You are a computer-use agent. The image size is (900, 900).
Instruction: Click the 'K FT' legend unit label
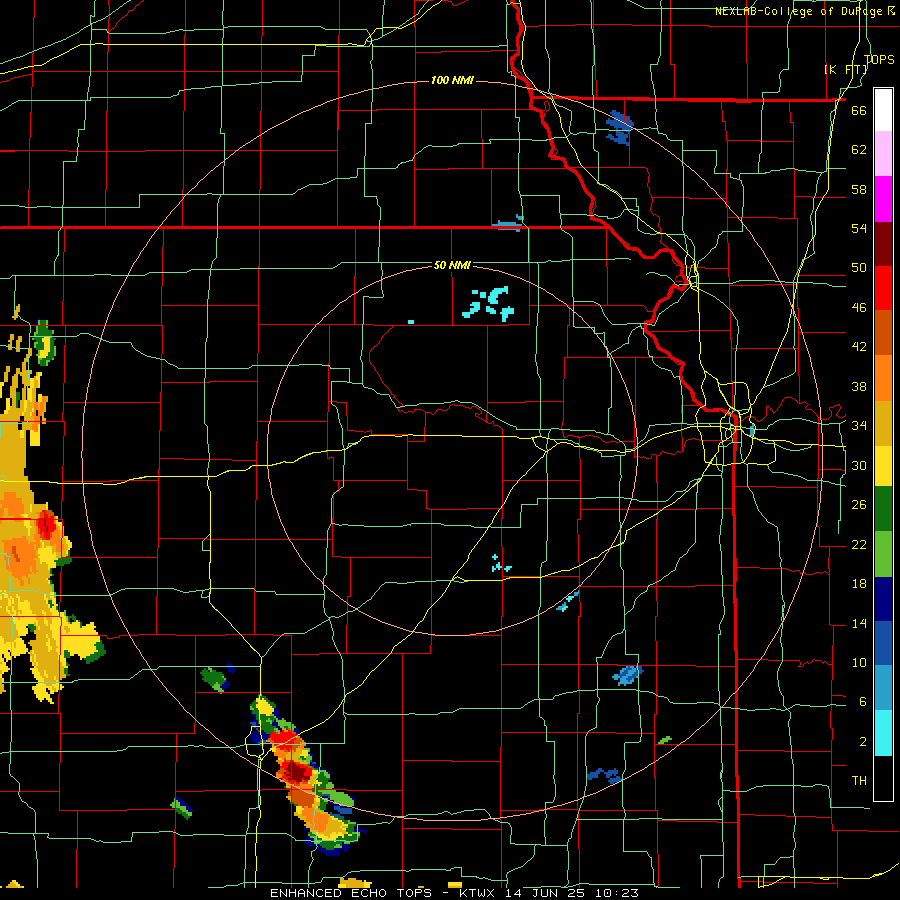click(845, 69)
